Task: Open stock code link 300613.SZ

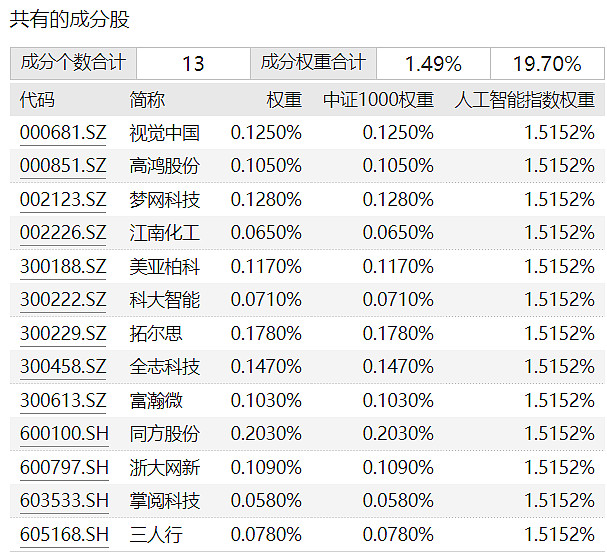Action: click(63, 401)
